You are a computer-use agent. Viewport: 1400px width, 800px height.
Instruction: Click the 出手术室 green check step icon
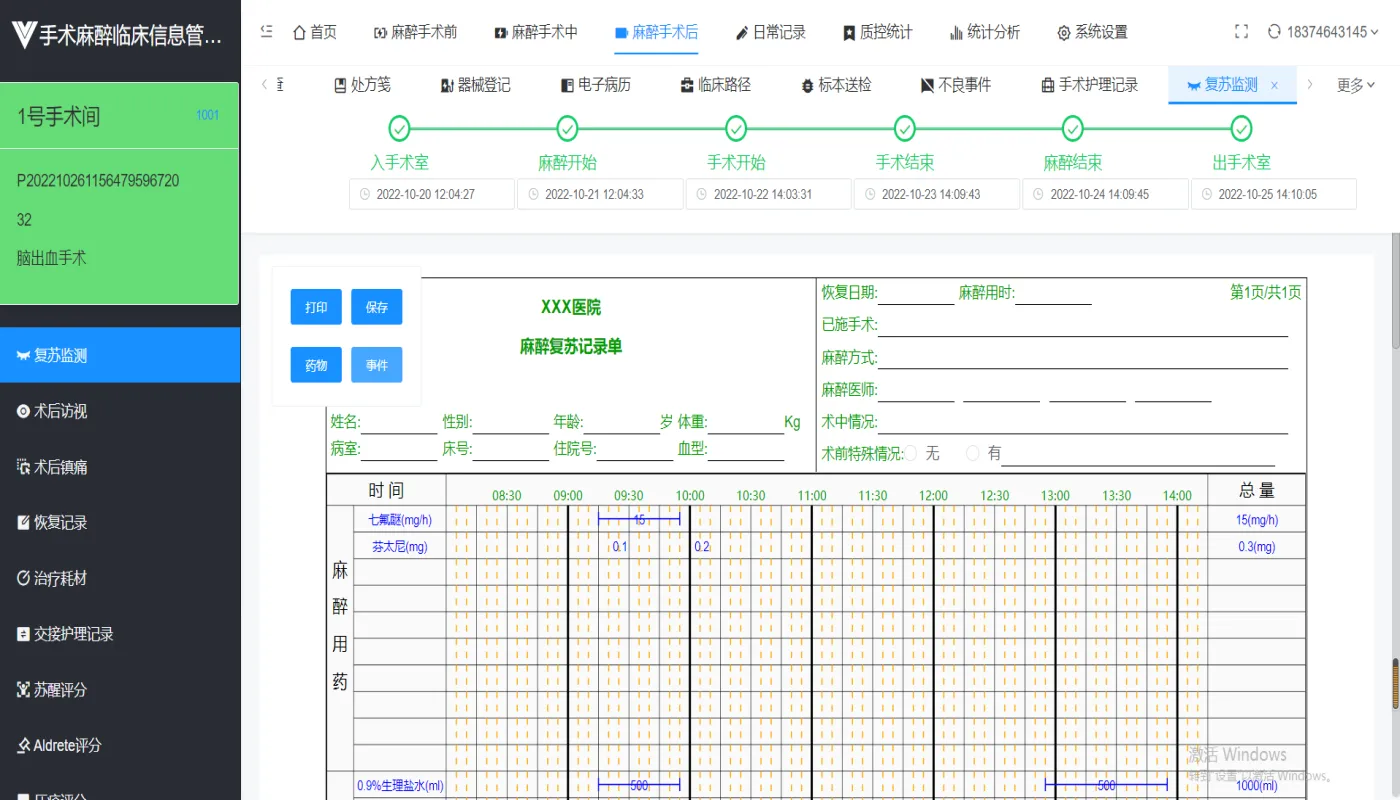tap(1241, 129)
